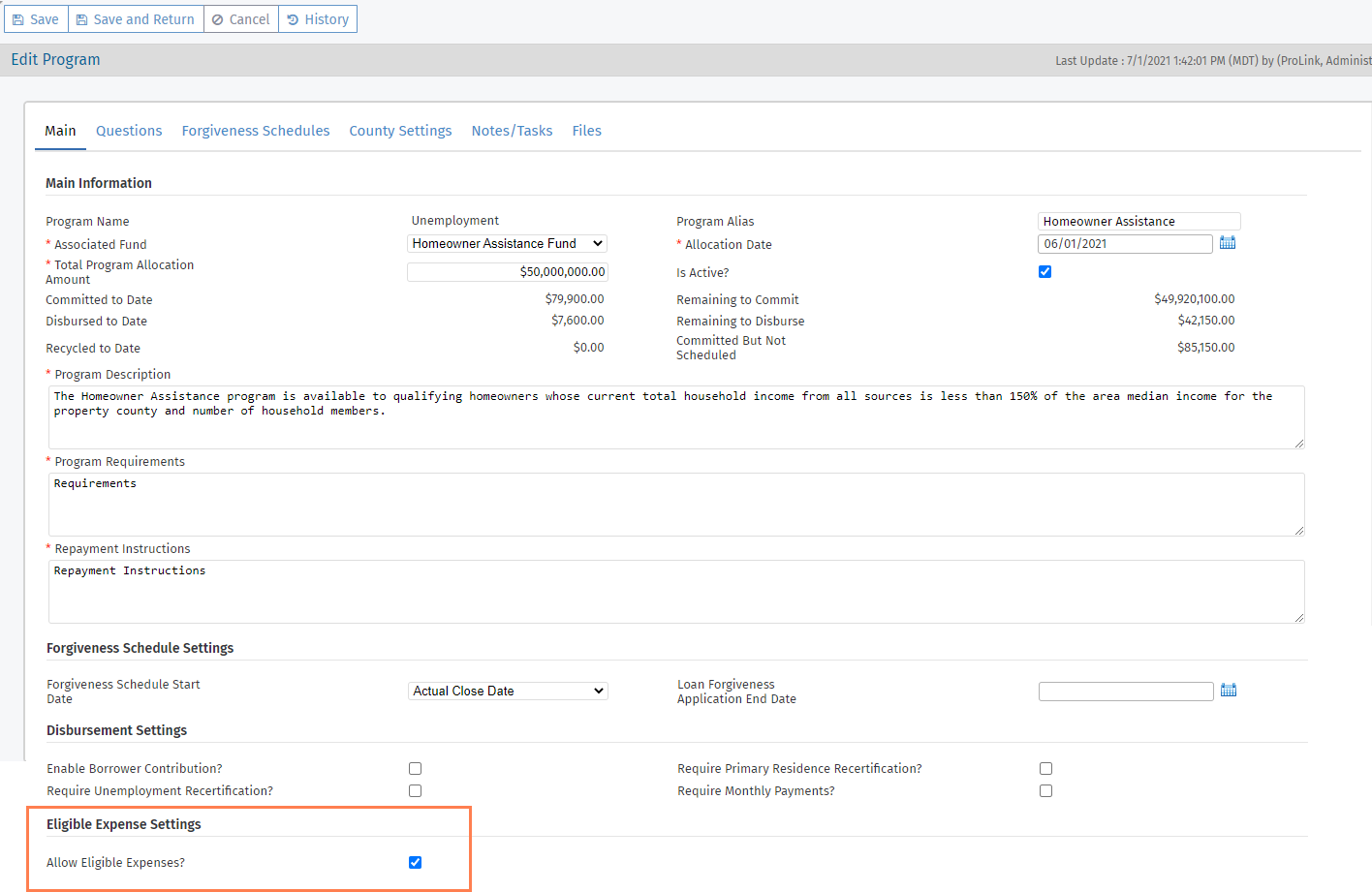This screenshot has width=1372, height=892.
Task: Check Require Primary Residence Recertification
Action: (1045, 769)
